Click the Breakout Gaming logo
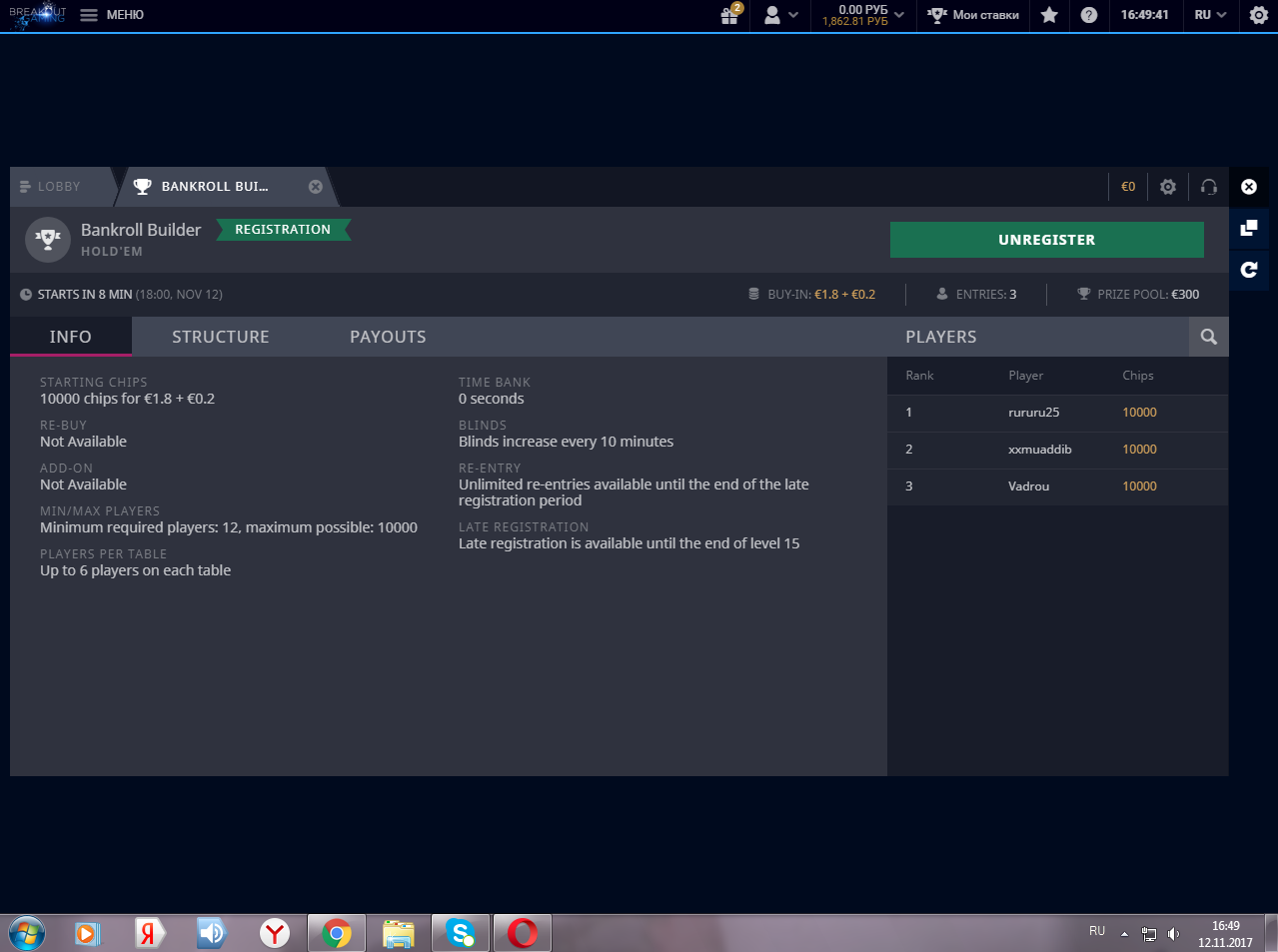Viewport: 1278px width, 952px height. [x=37, y=15]
